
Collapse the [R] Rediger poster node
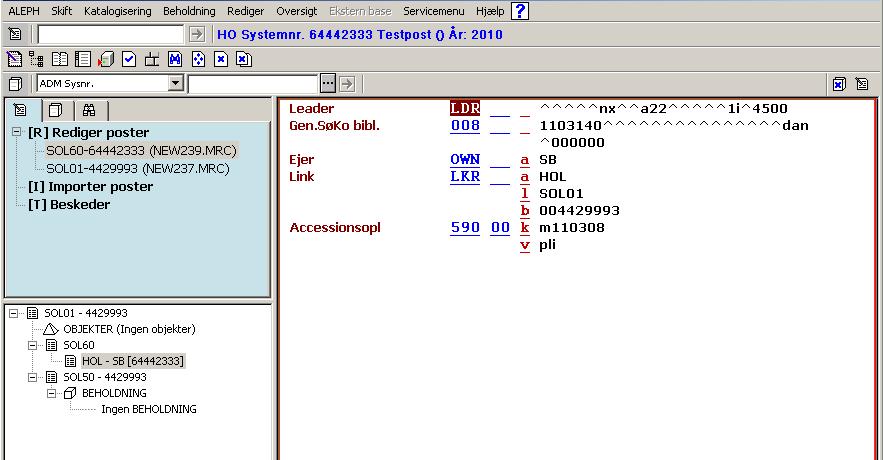pyautogui.click(x=17, y=133)
